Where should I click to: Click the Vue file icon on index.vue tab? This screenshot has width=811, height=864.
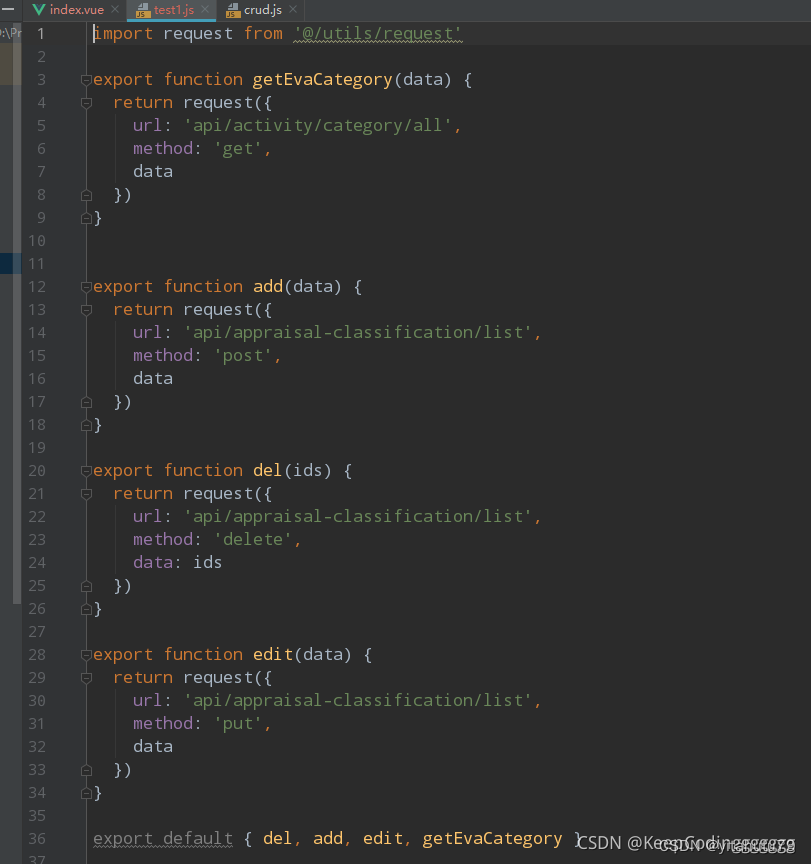click(x=39, y=9)
